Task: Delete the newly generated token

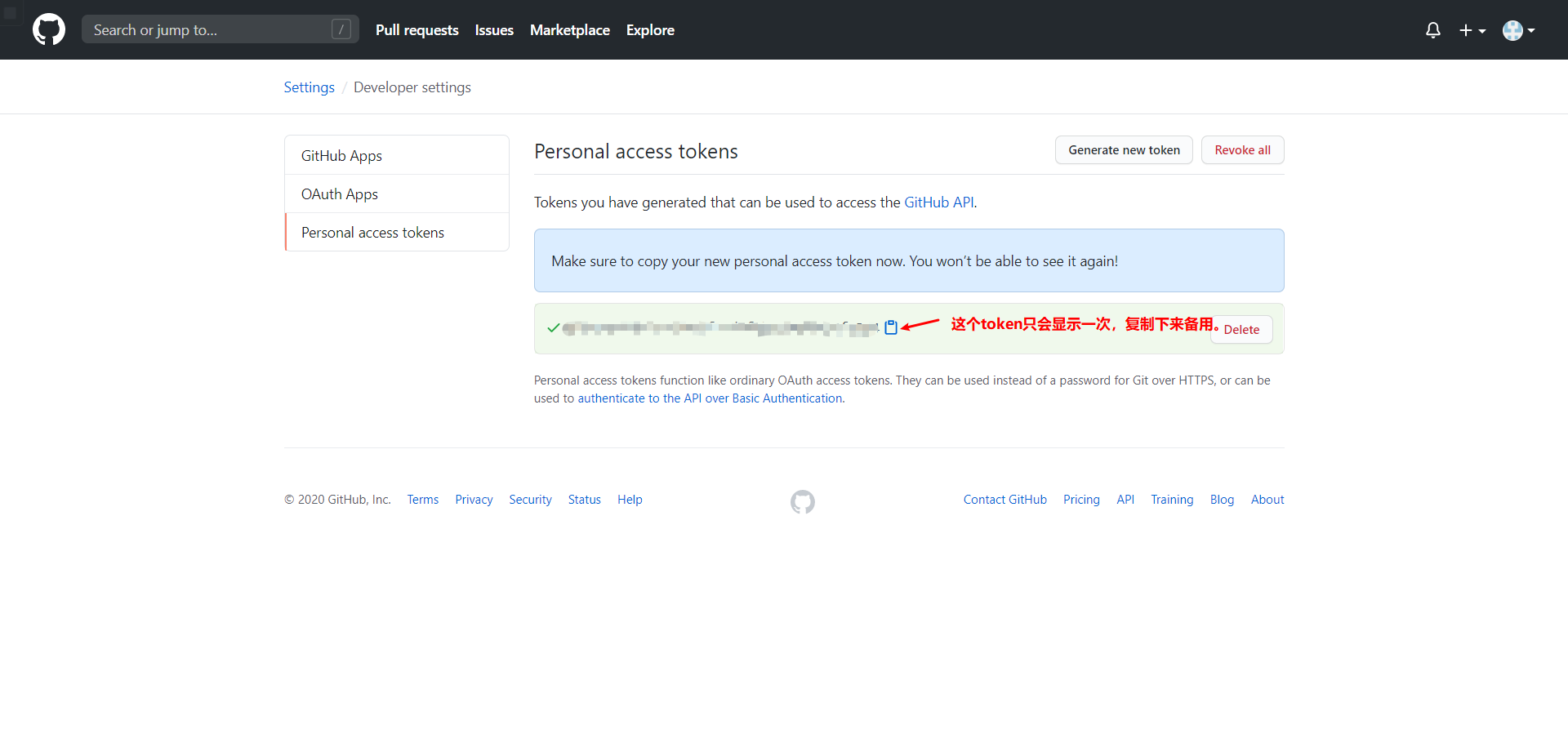Action: point(1241,330)
